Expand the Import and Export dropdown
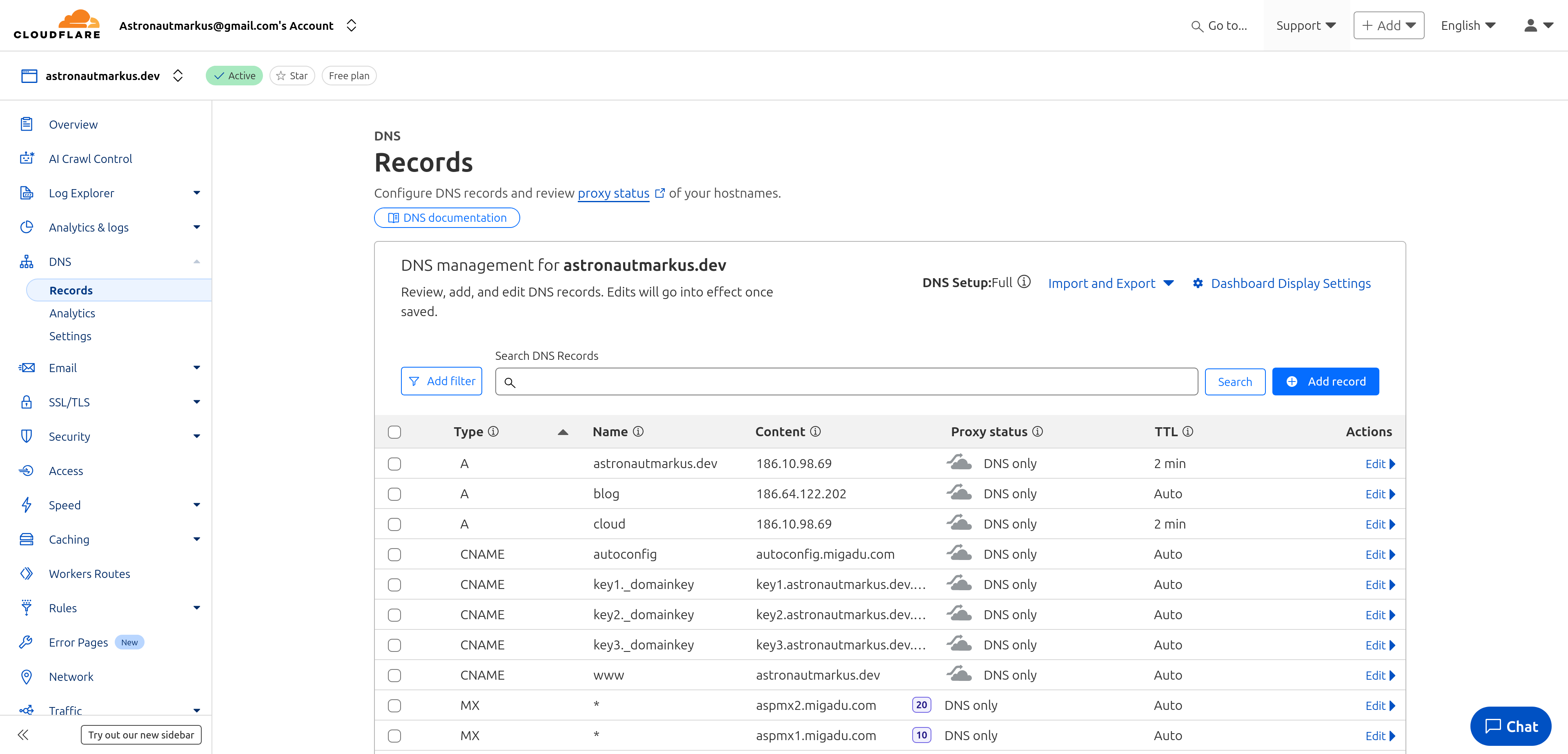The image size is (1568, 754). click(x=1110, y=283)
